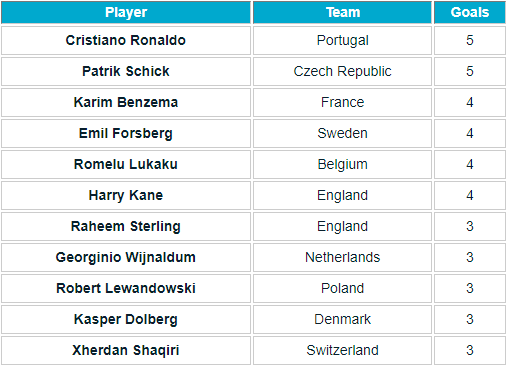Select the Netherlands team cell
The image size is (507, 366).
click(342, 257)
